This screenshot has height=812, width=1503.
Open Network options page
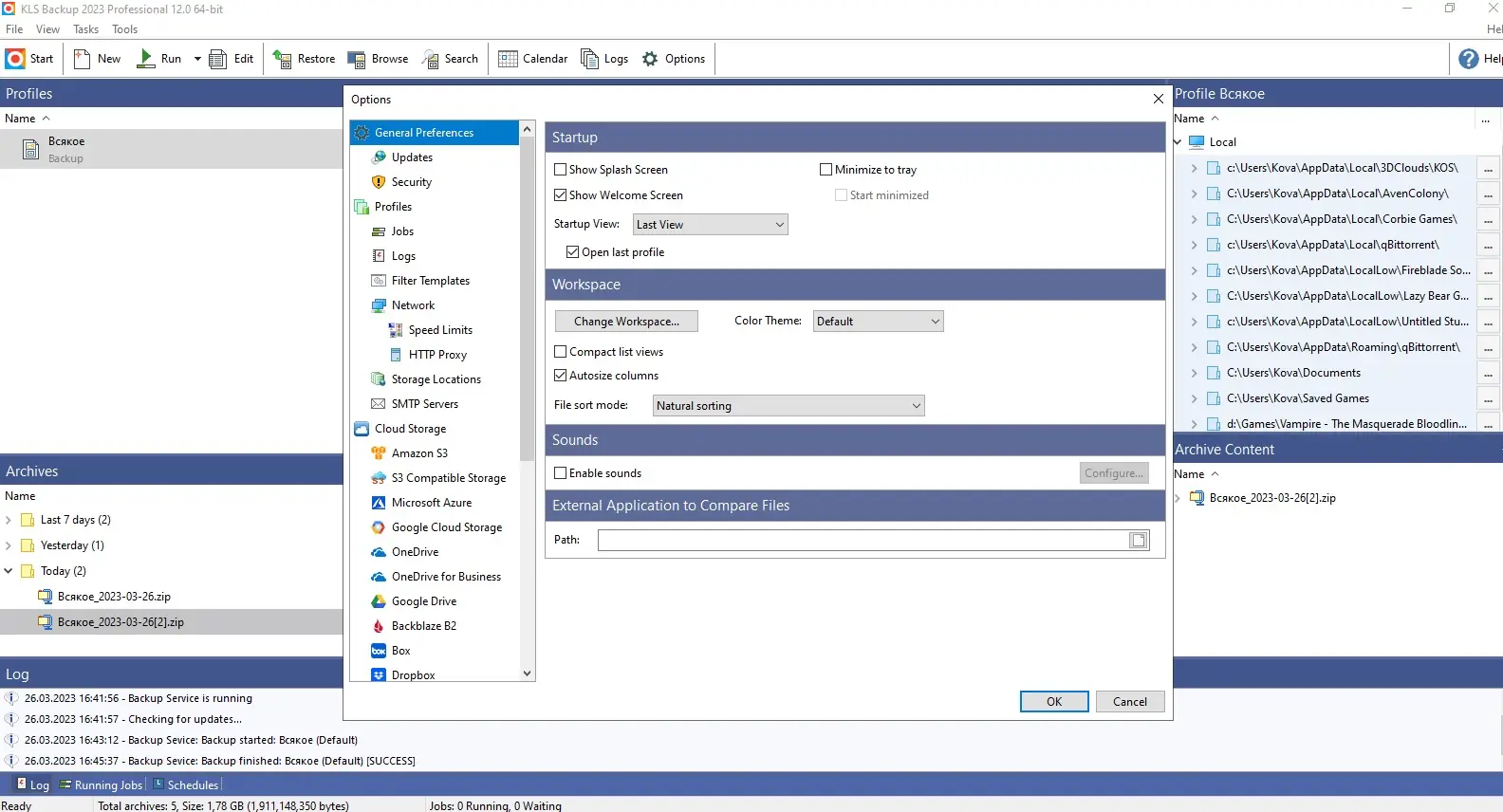pyautogui.click(x=413, y=305)
